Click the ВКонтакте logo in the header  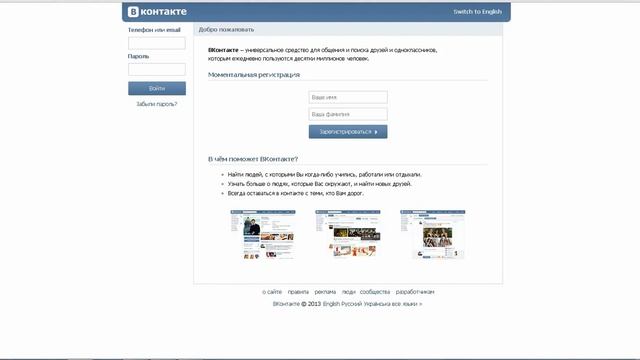point(157,11)
